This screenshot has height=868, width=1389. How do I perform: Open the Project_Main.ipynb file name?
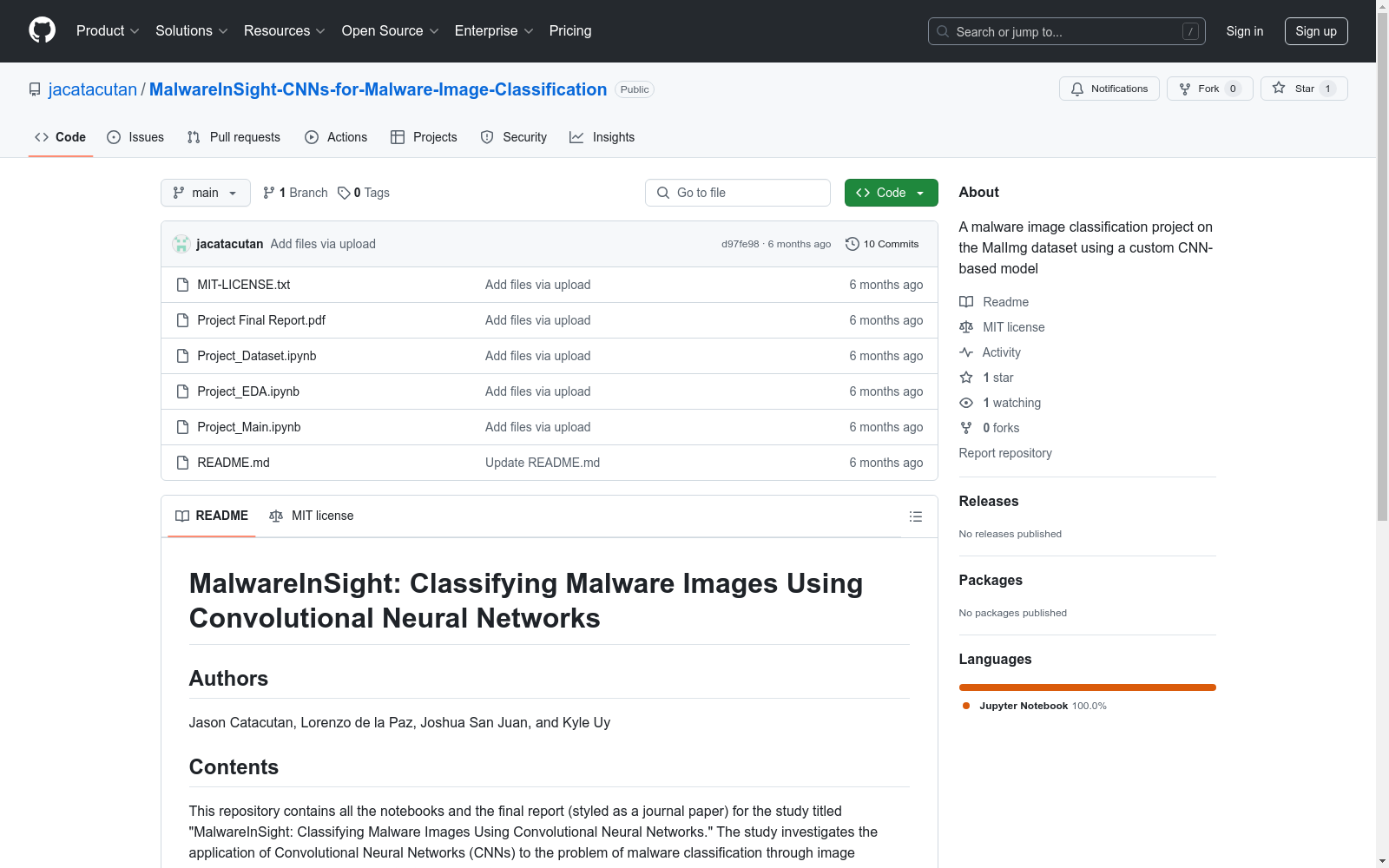[249, 427]
